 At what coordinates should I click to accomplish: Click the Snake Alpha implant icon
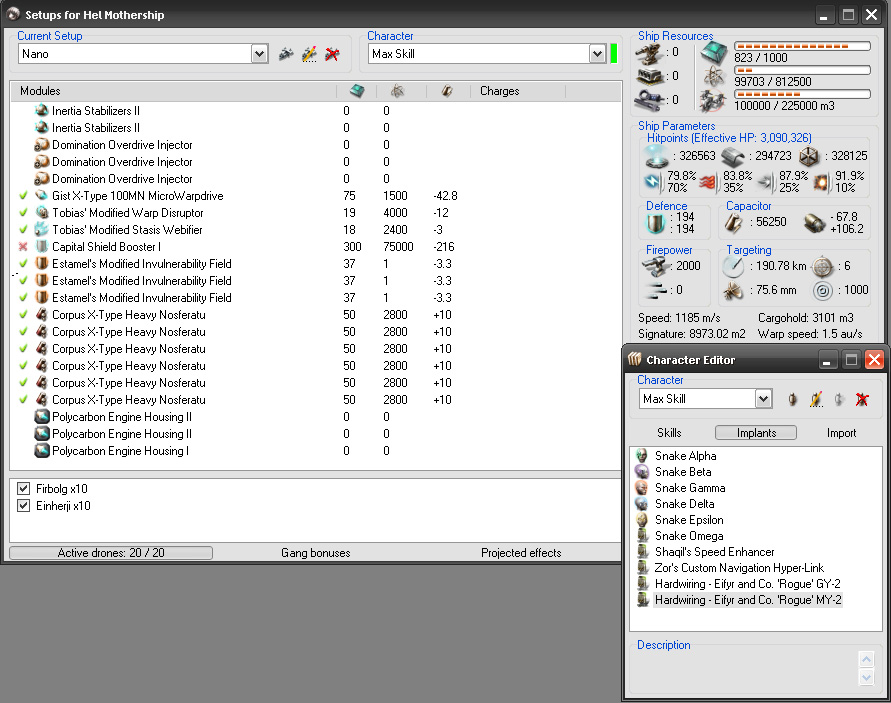[642, 456]
